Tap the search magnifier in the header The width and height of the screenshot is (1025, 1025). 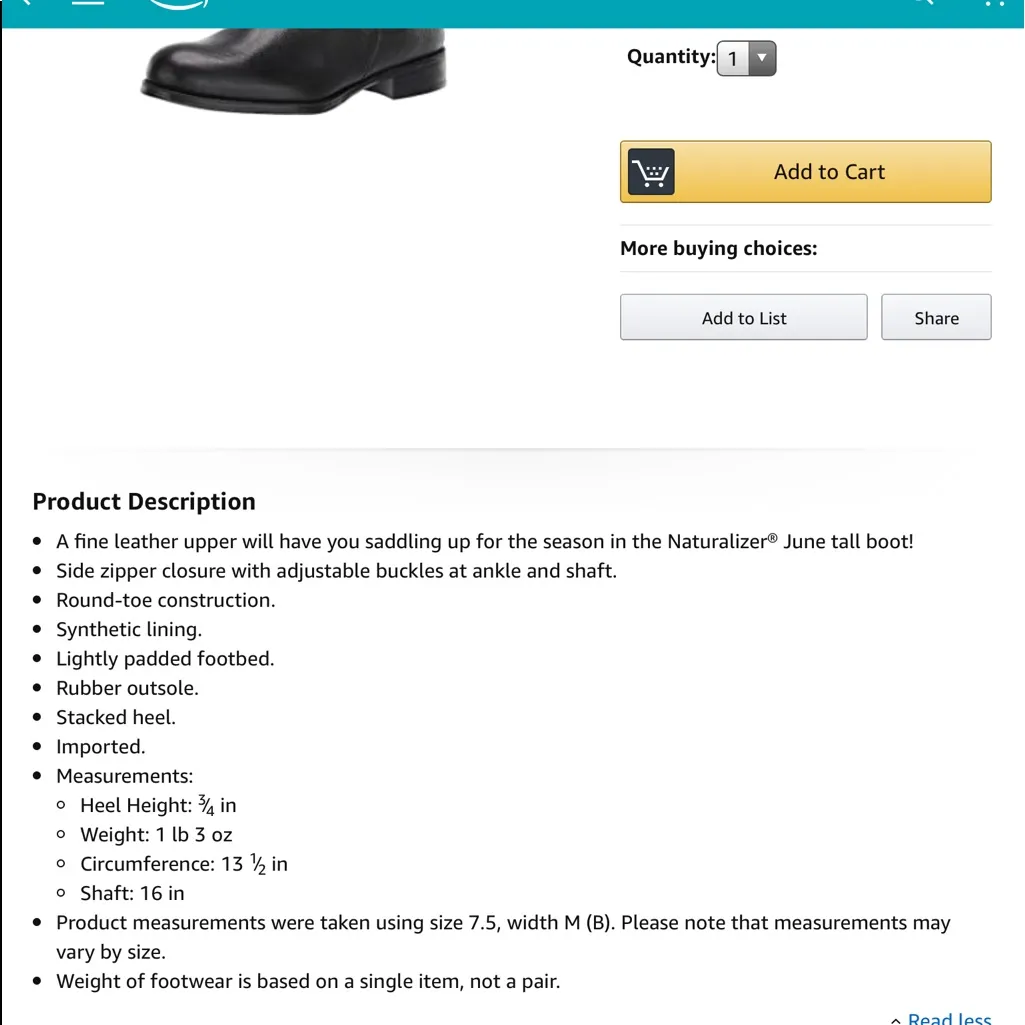point(921,3)
